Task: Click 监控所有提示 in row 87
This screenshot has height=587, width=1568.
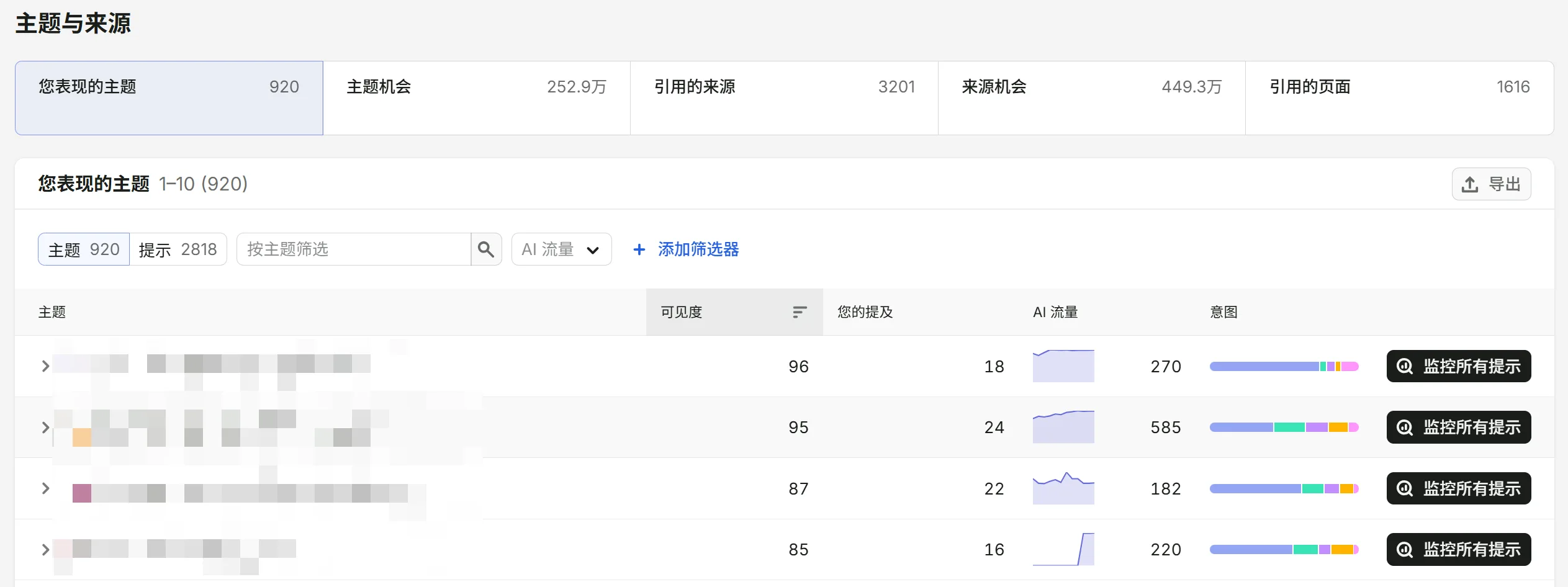Action: (1459, 488)
